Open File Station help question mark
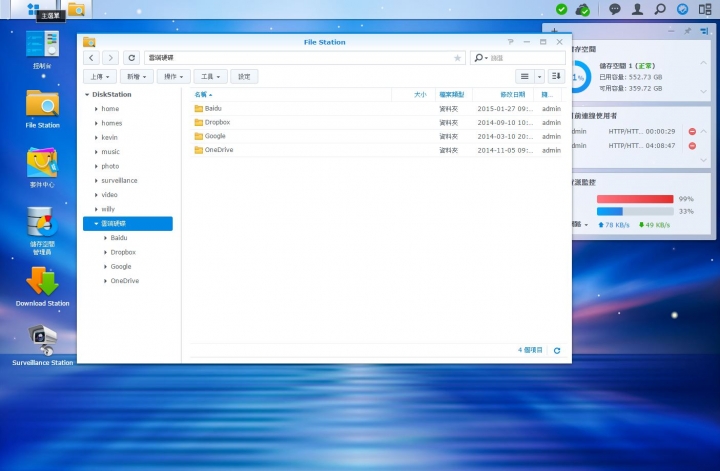720x471 pixels. (511, 42)
